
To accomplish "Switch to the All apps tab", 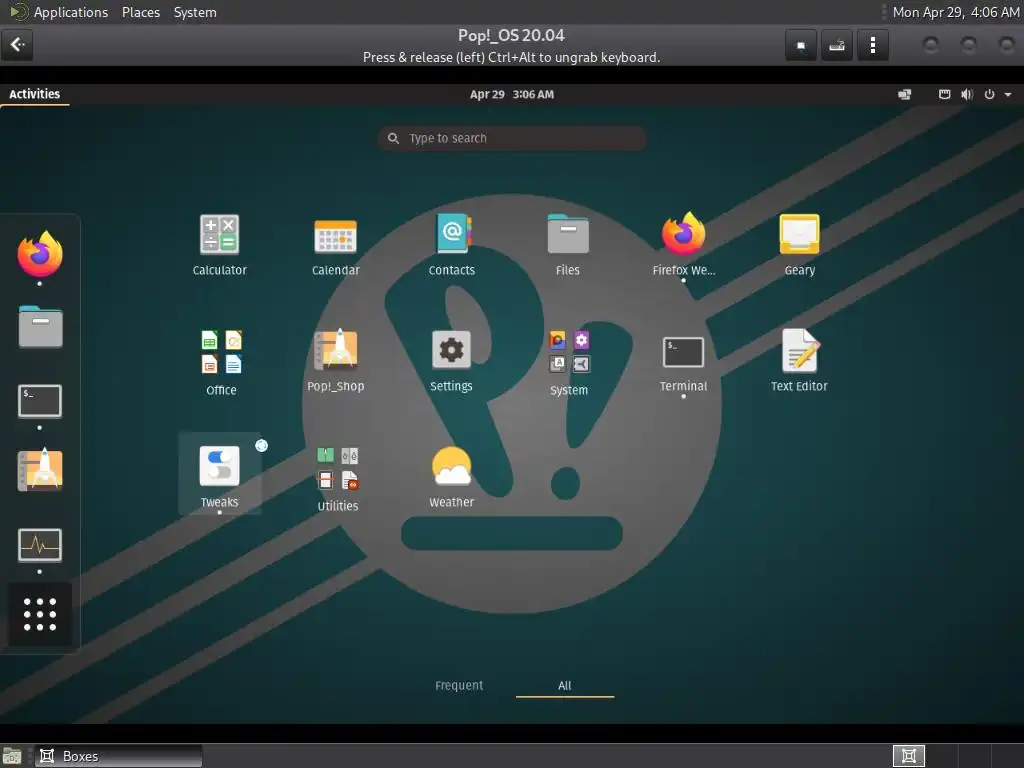I will [x=565, y=685].
